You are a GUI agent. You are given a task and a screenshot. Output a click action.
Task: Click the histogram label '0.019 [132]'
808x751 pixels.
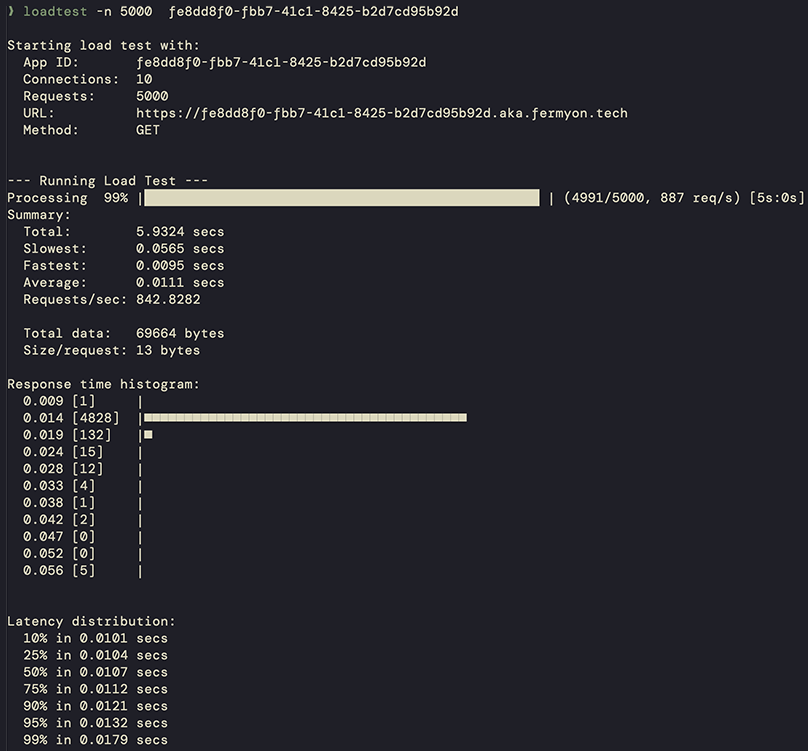(x=67, y=435)
